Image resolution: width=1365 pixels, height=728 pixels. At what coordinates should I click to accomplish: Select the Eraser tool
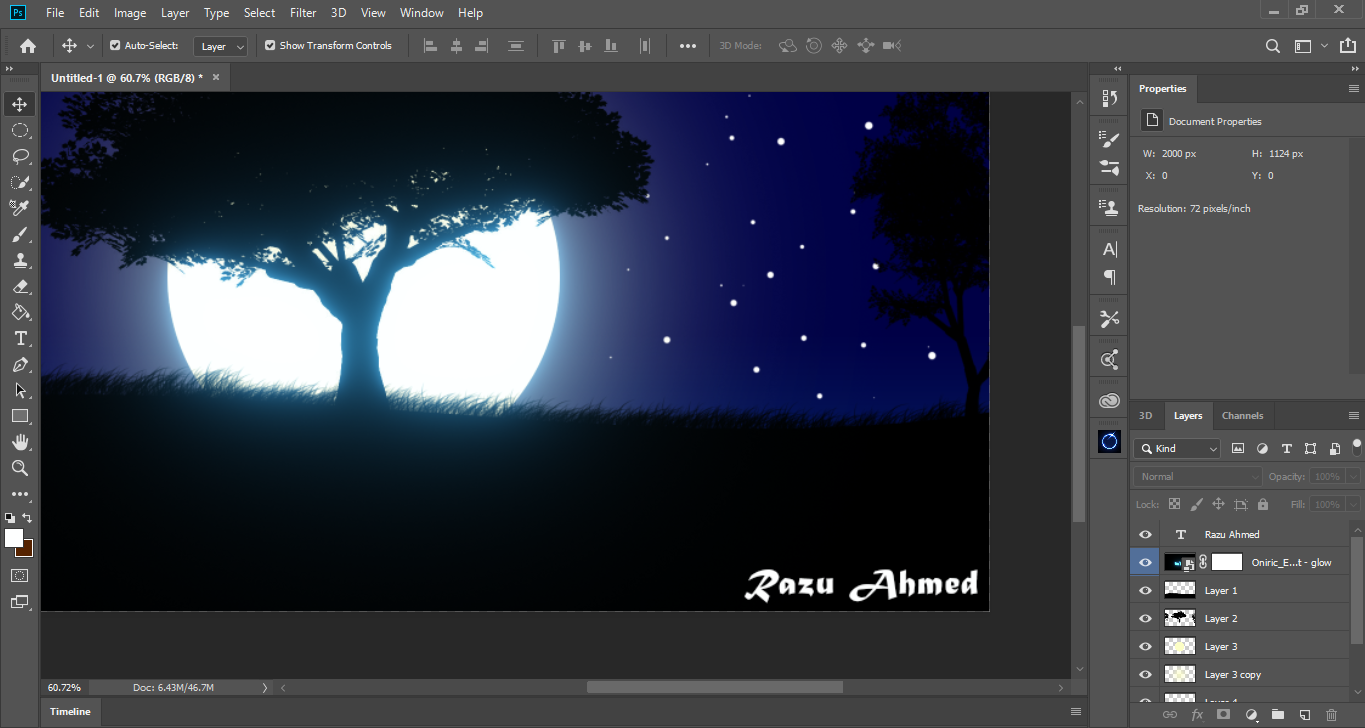[19, 286]
